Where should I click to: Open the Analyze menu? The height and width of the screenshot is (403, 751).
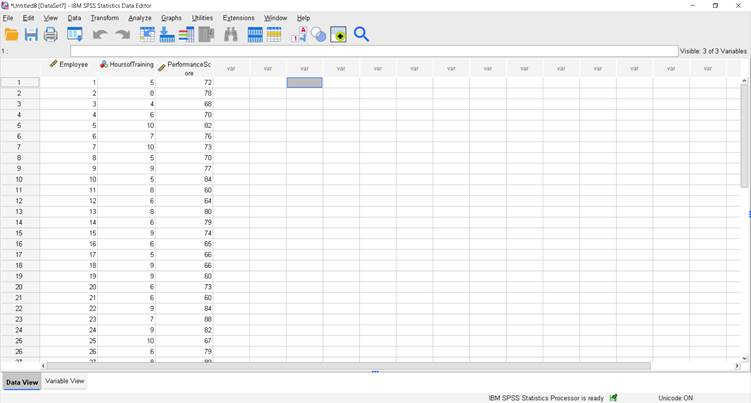(140, 18)
